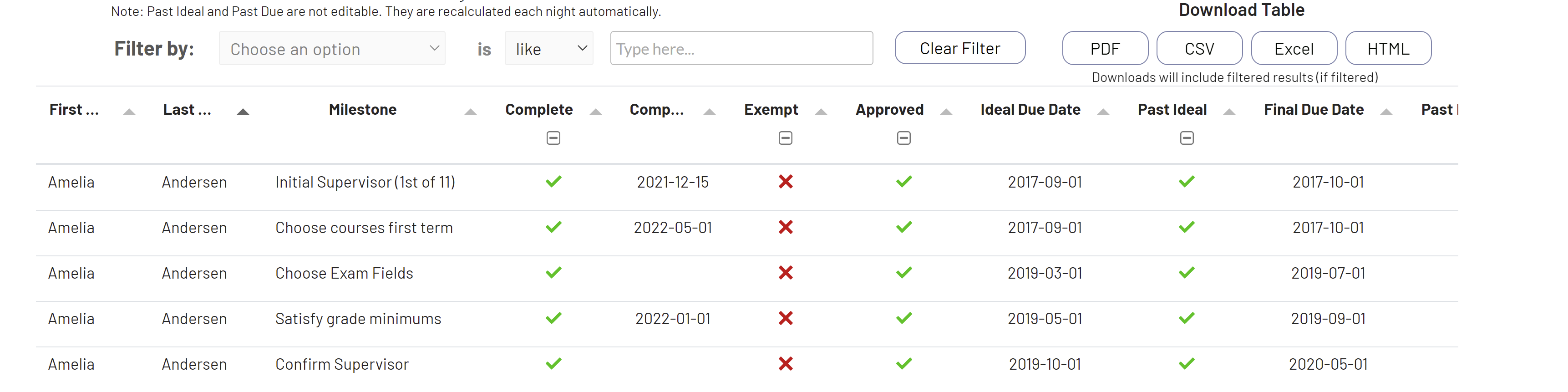Image resolution: width=1568 pixels, height=392 pixels.
Task: Toggle the Past Ideal filter checkbox
Action: pos(1186,138)
